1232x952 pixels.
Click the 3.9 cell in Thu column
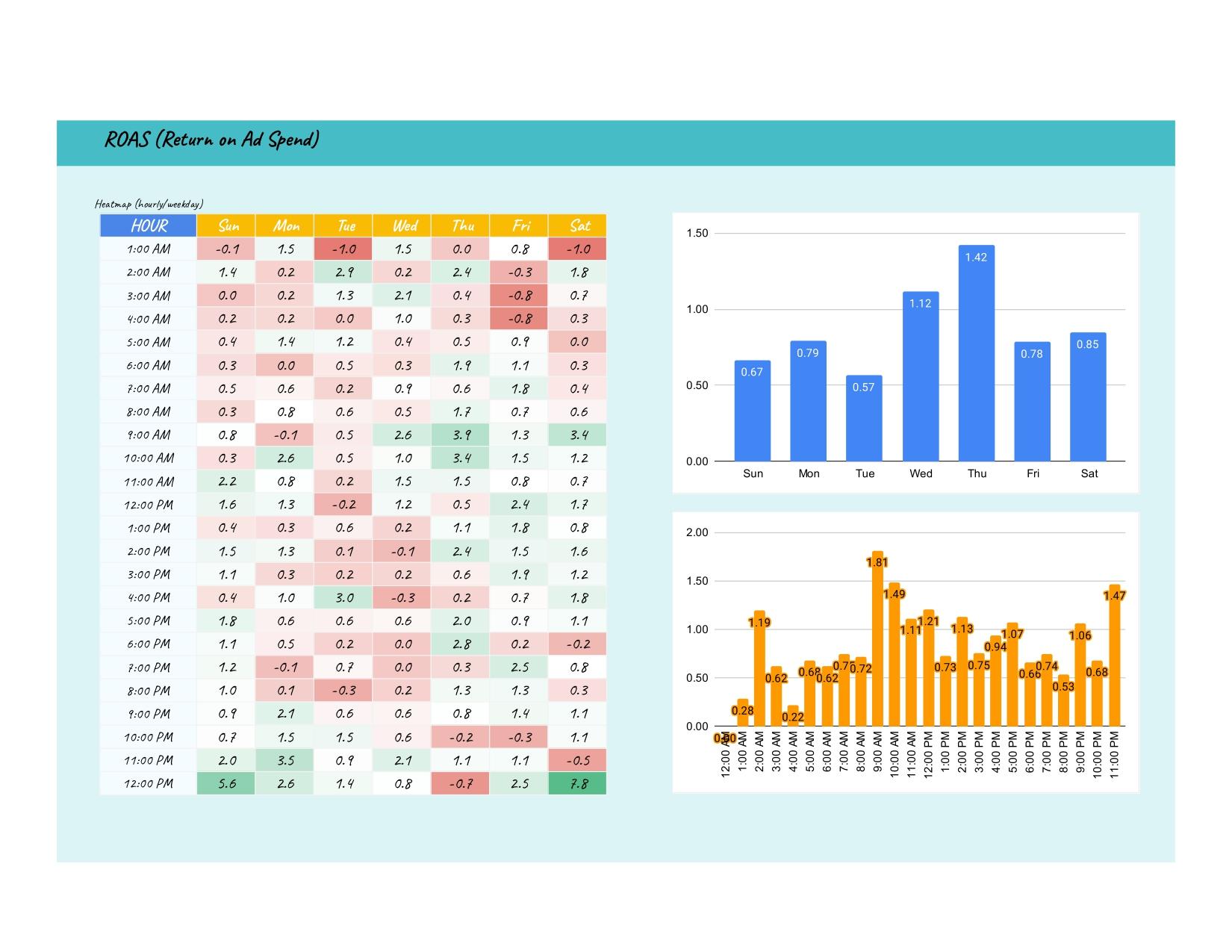[x=461, y=435]
